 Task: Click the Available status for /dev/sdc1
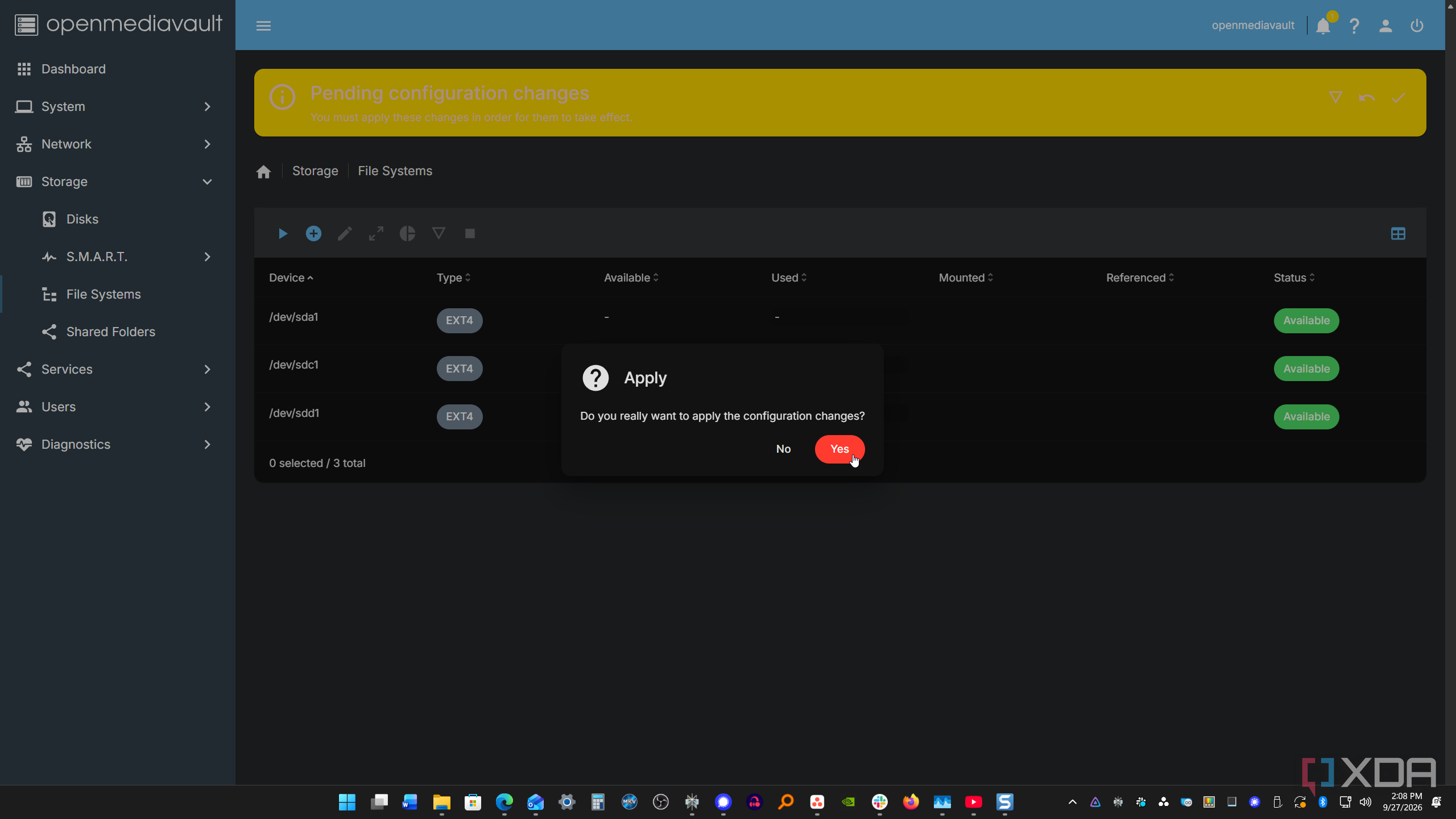[x=1306, y=369]
